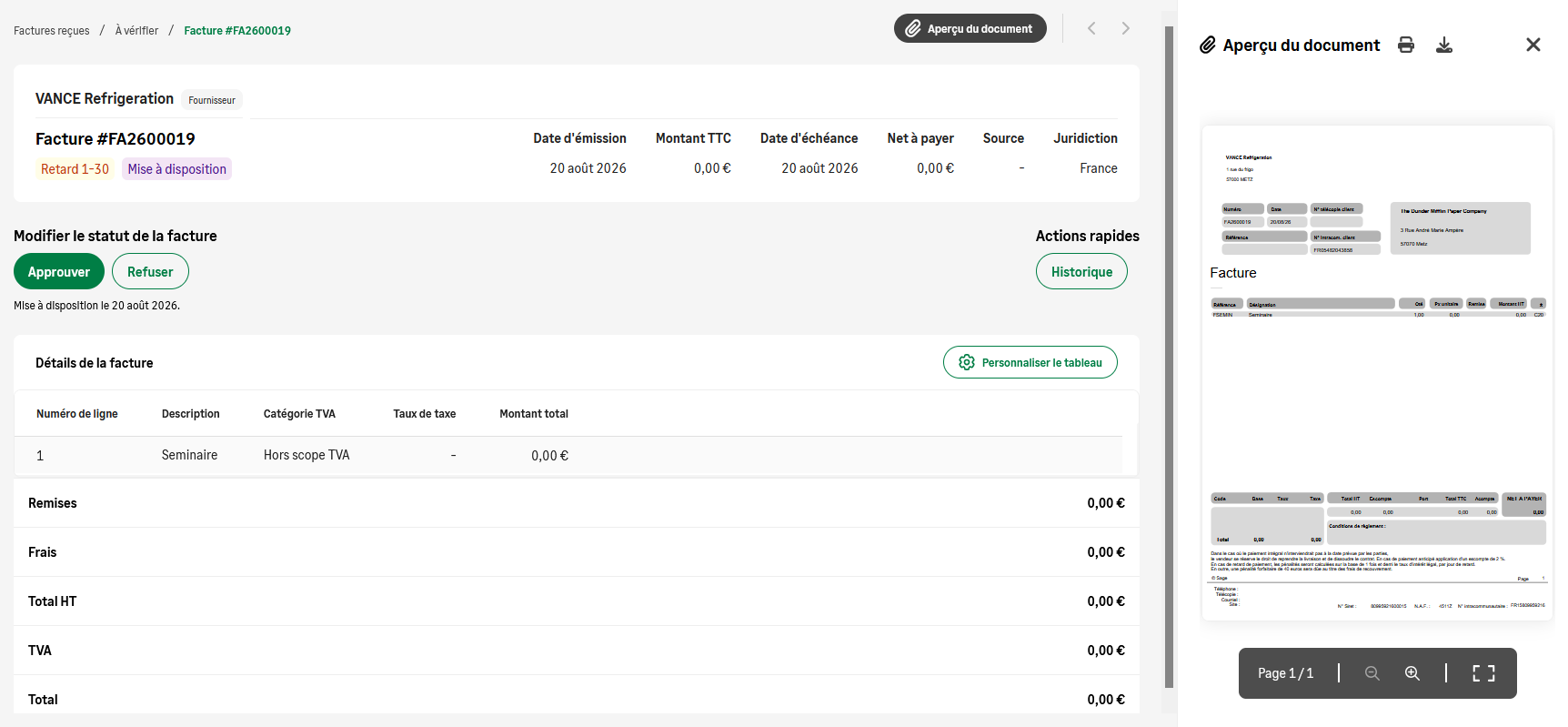This screenshot has height=727, width=1568.
Task: Click the vertical scrollbar of the invoice page
Action: coord(1170,357)
